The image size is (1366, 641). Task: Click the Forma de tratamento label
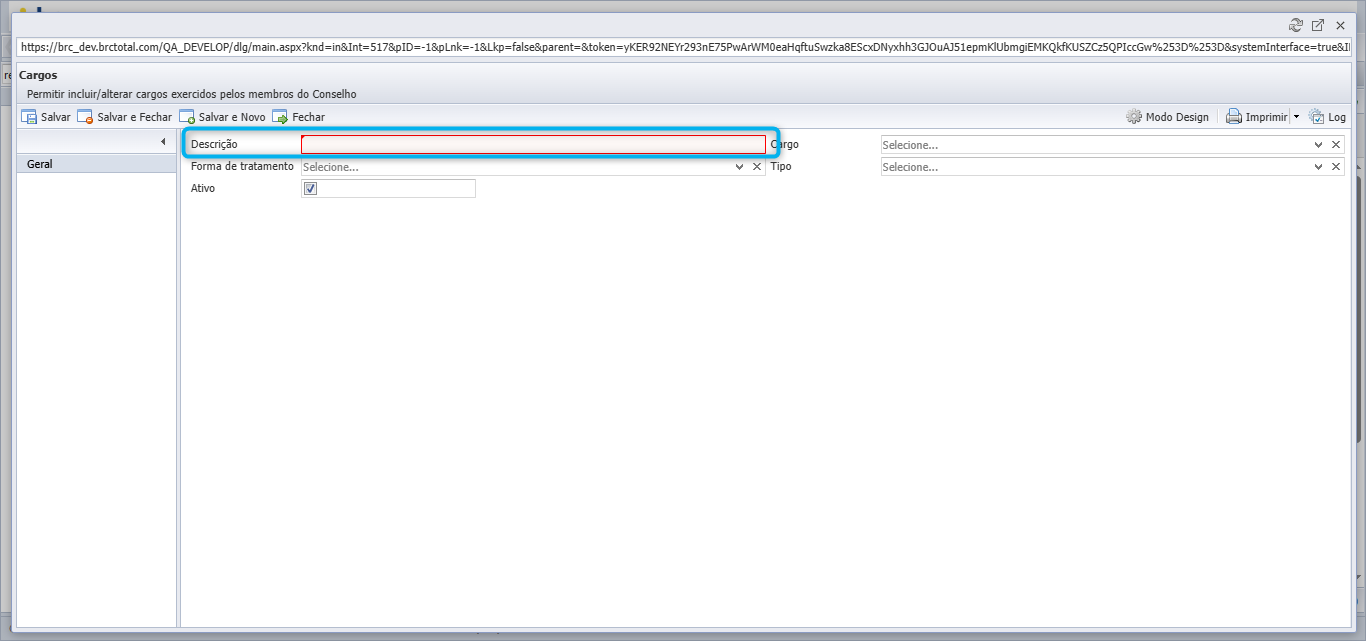(242, 166)
